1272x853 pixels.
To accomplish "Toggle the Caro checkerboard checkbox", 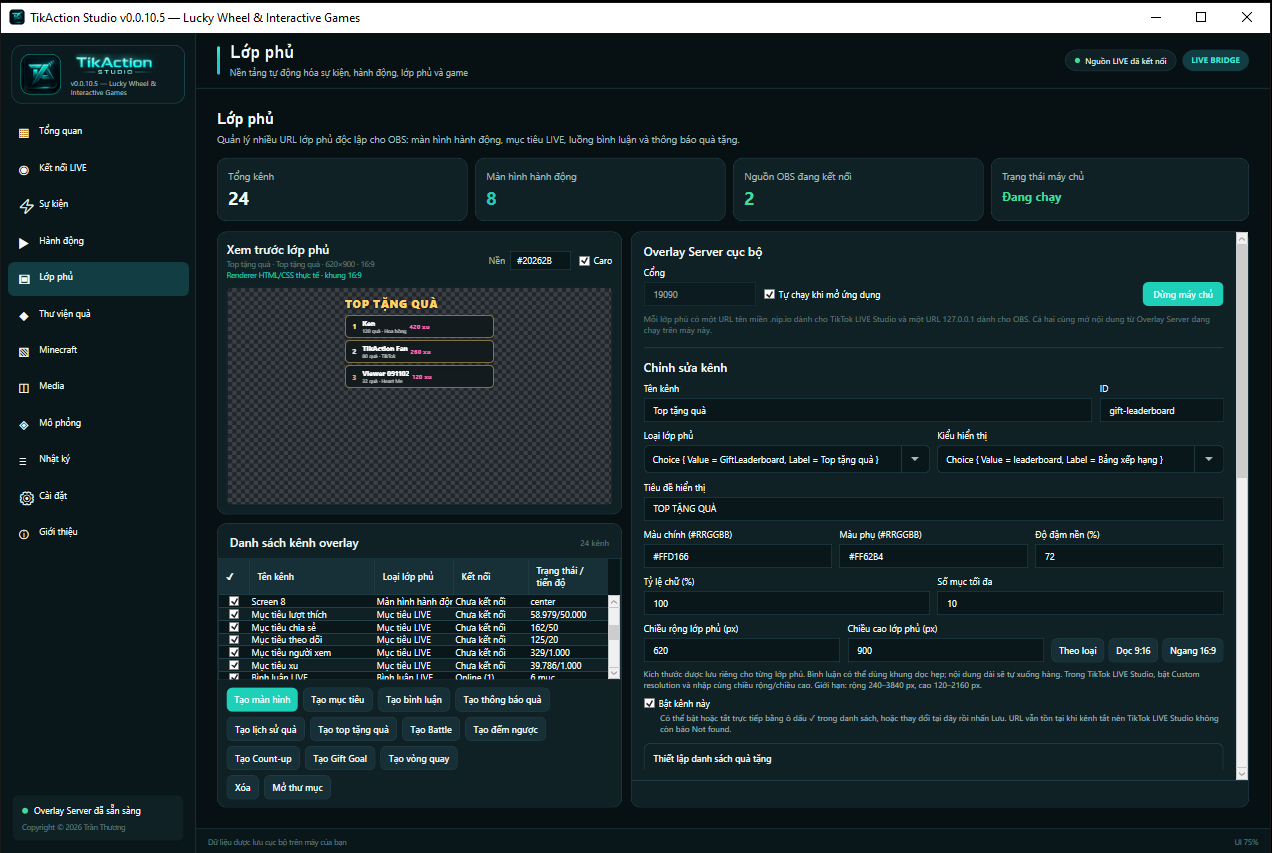I will (585, 261).
